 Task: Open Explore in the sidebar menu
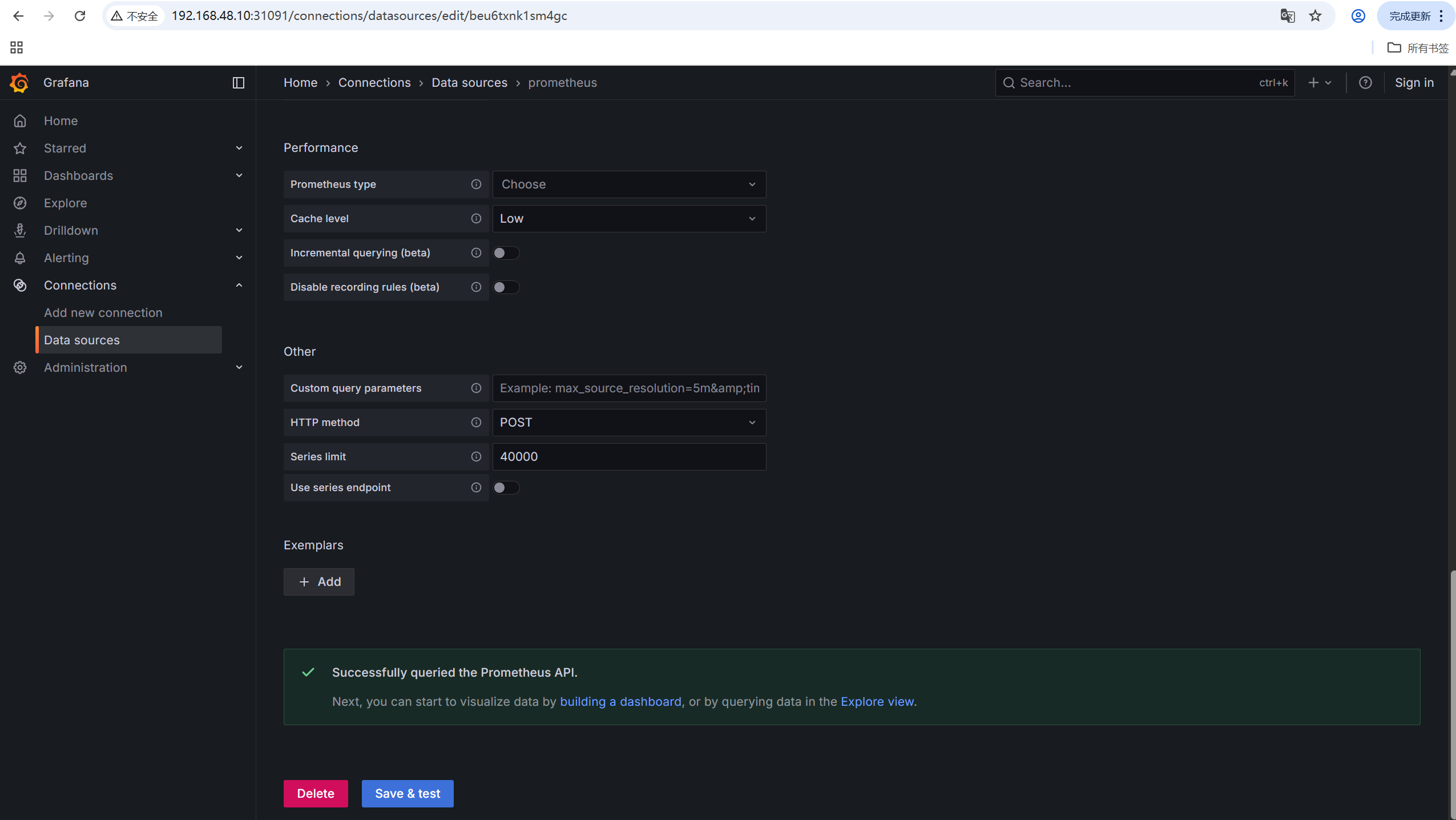(66, 203)
